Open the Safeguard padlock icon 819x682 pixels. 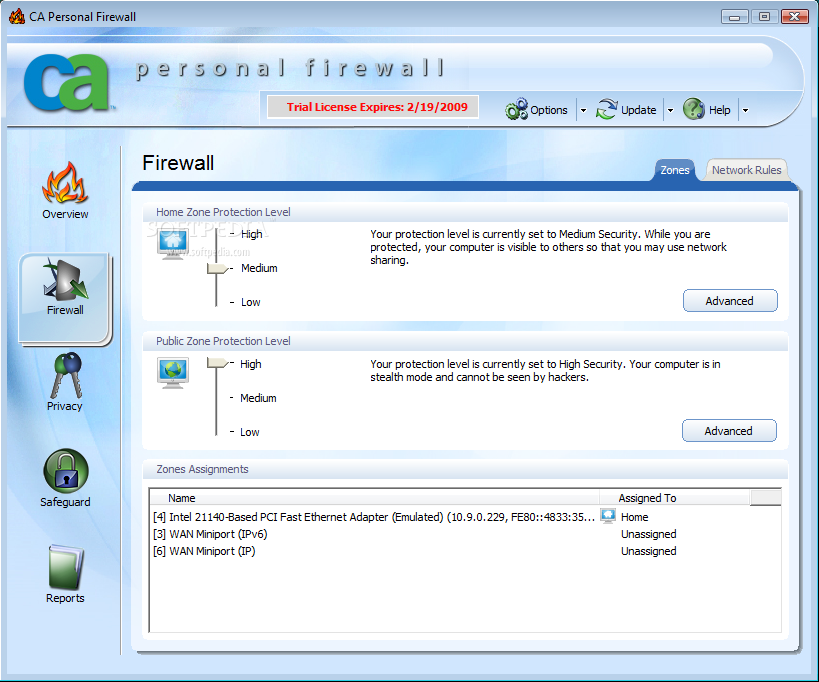66,471
